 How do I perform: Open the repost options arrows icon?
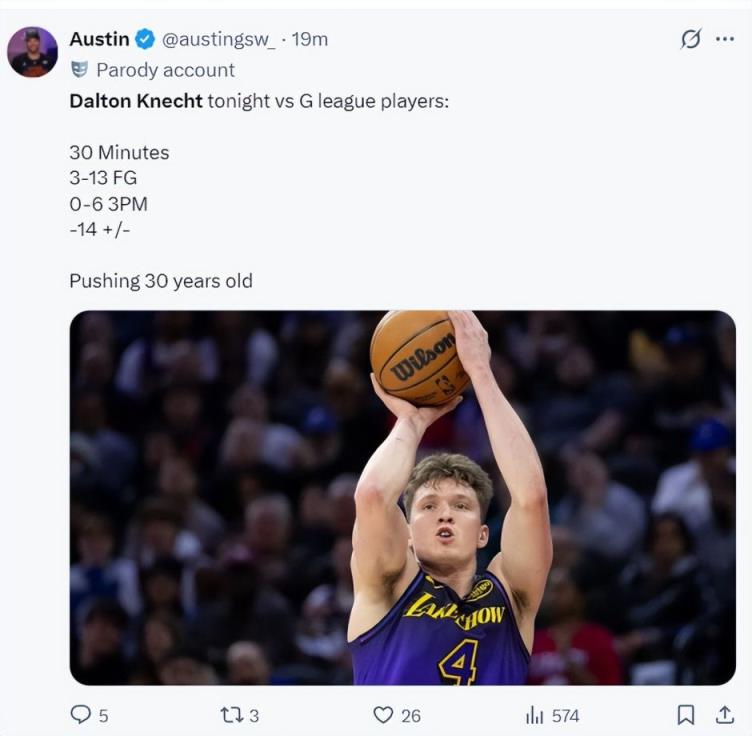tap(230, 715)
